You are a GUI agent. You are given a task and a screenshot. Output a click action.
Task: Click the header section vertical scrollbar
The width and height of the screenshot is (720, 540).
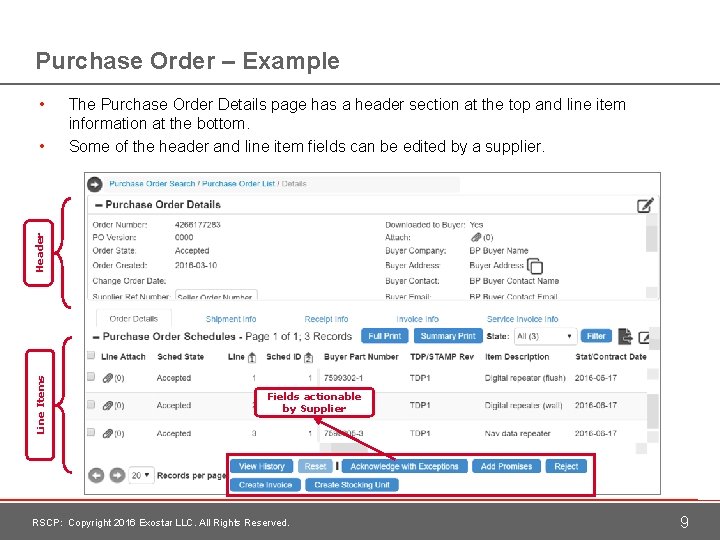point(651,239)
